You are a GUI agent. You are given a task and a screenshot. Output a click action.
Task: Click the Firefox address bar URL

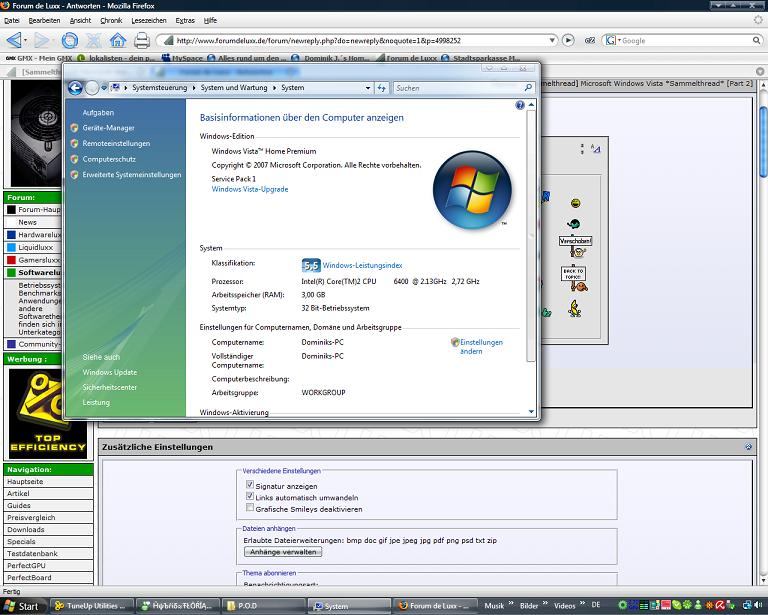point(318,40)
